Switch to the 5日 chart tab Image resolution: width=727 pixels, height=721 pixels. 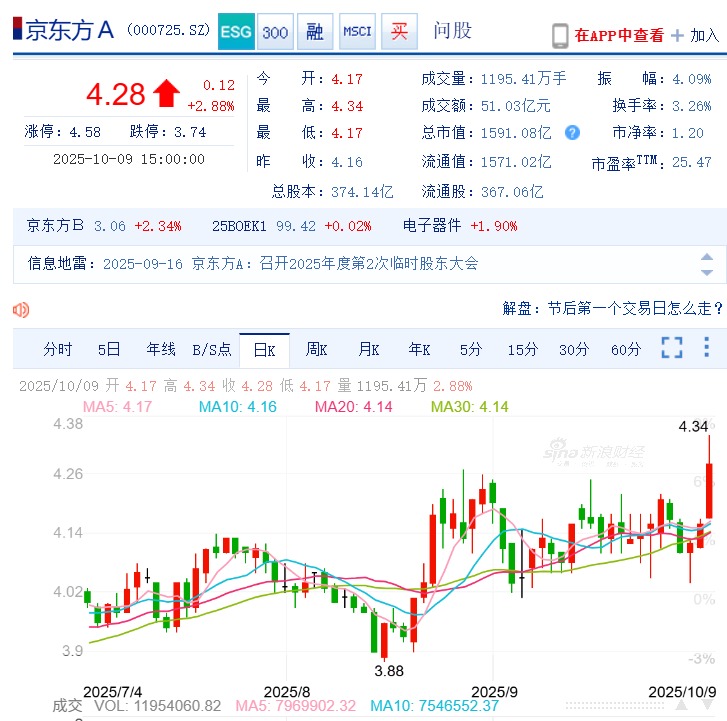point(109,349)
